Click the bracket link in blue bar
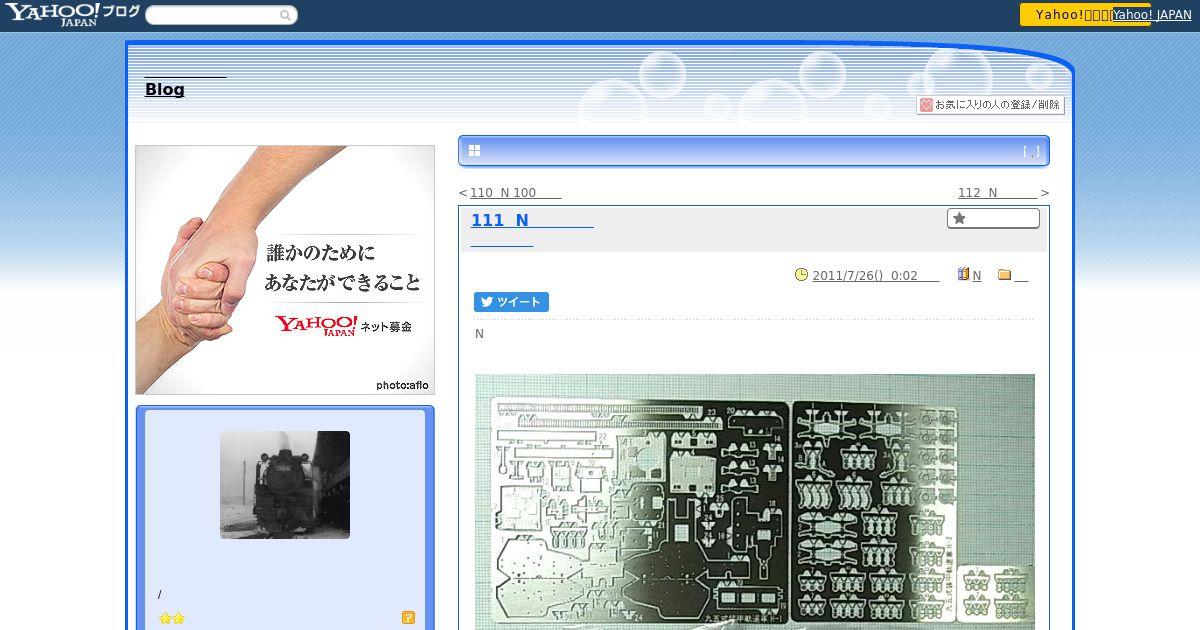The height and width of the screenshot is (630, 1200). click(x=1031, y=152)
